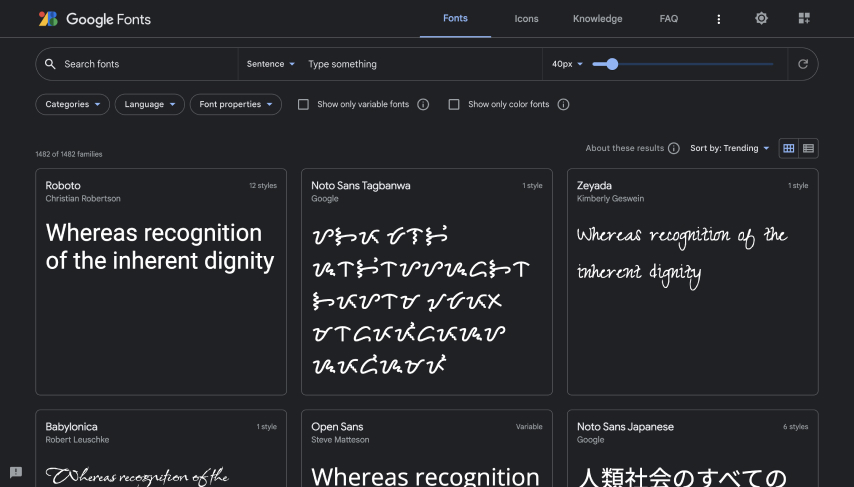Enable Show only color fonts checkbox
Image resolution: width=854 pixels, height=487 pixels.
tap(454, 104)
